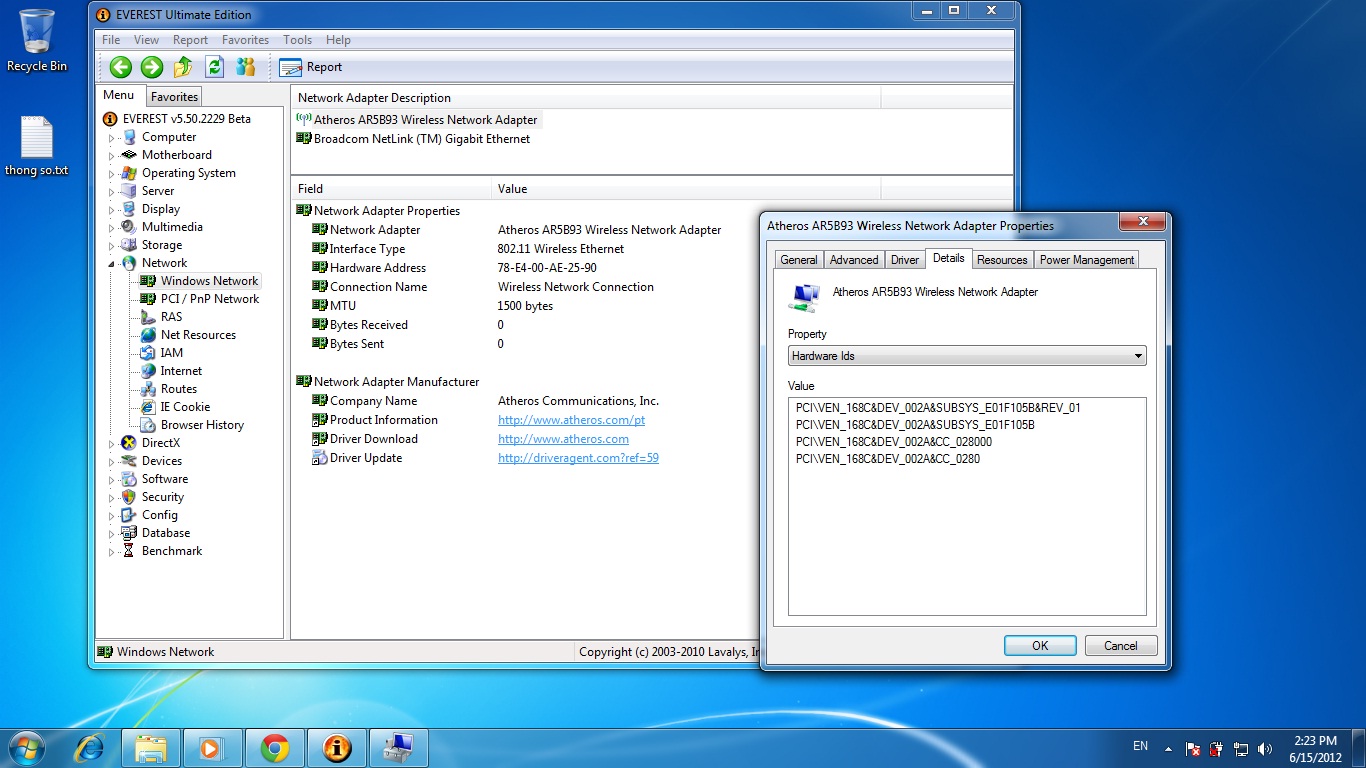
Task: Open Manage users toolbar icon
Action: point(245,67)
